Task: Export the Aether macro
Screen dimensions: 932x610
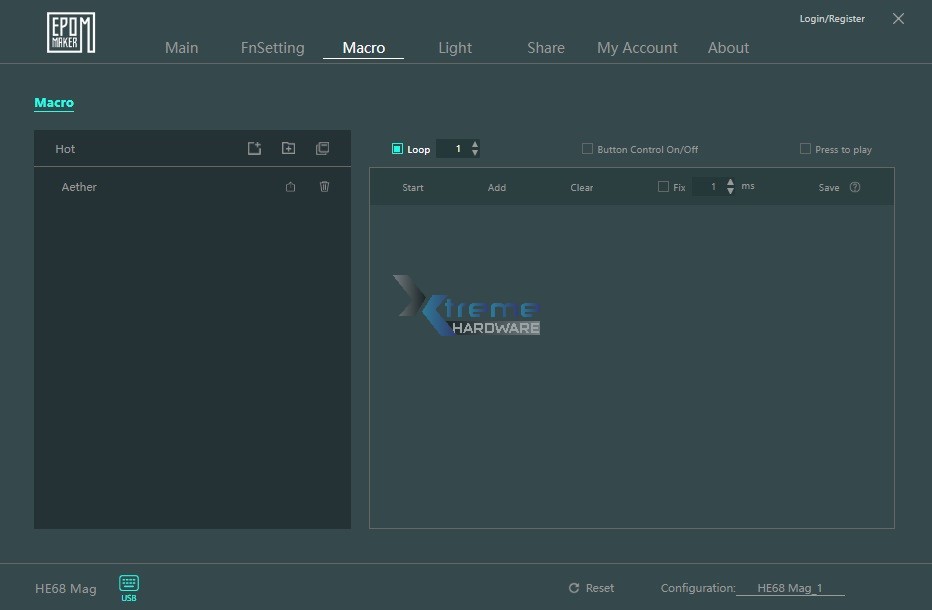Action: click(290, 186)
